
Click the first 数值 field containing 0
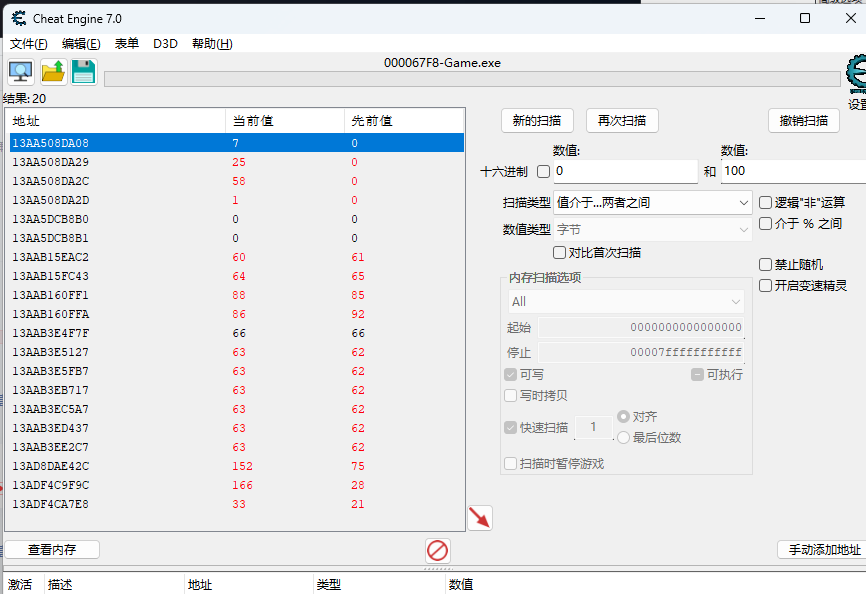point(625,171)
